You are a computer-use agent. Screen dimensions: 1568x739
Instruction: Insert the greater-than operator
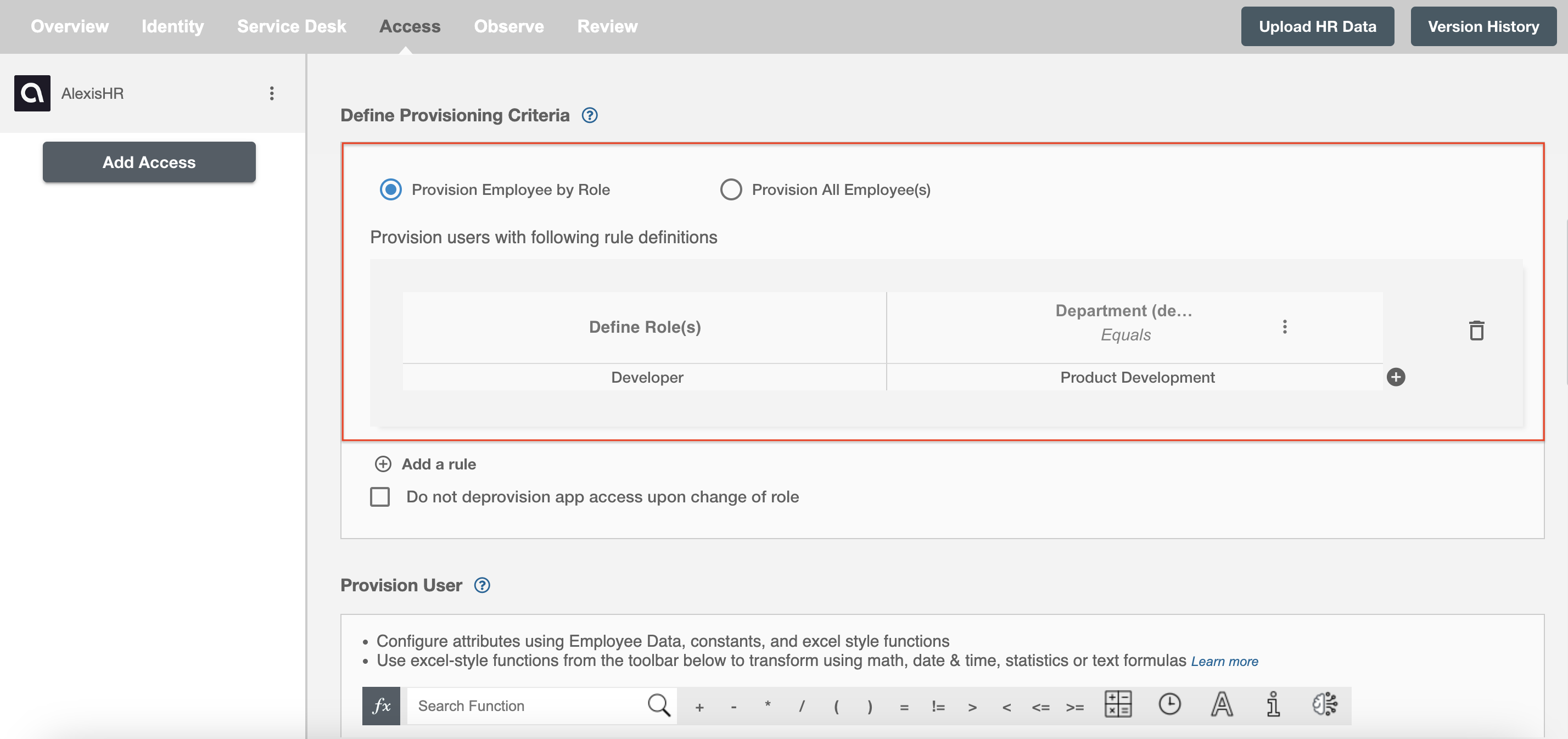(x=972, y=707)
